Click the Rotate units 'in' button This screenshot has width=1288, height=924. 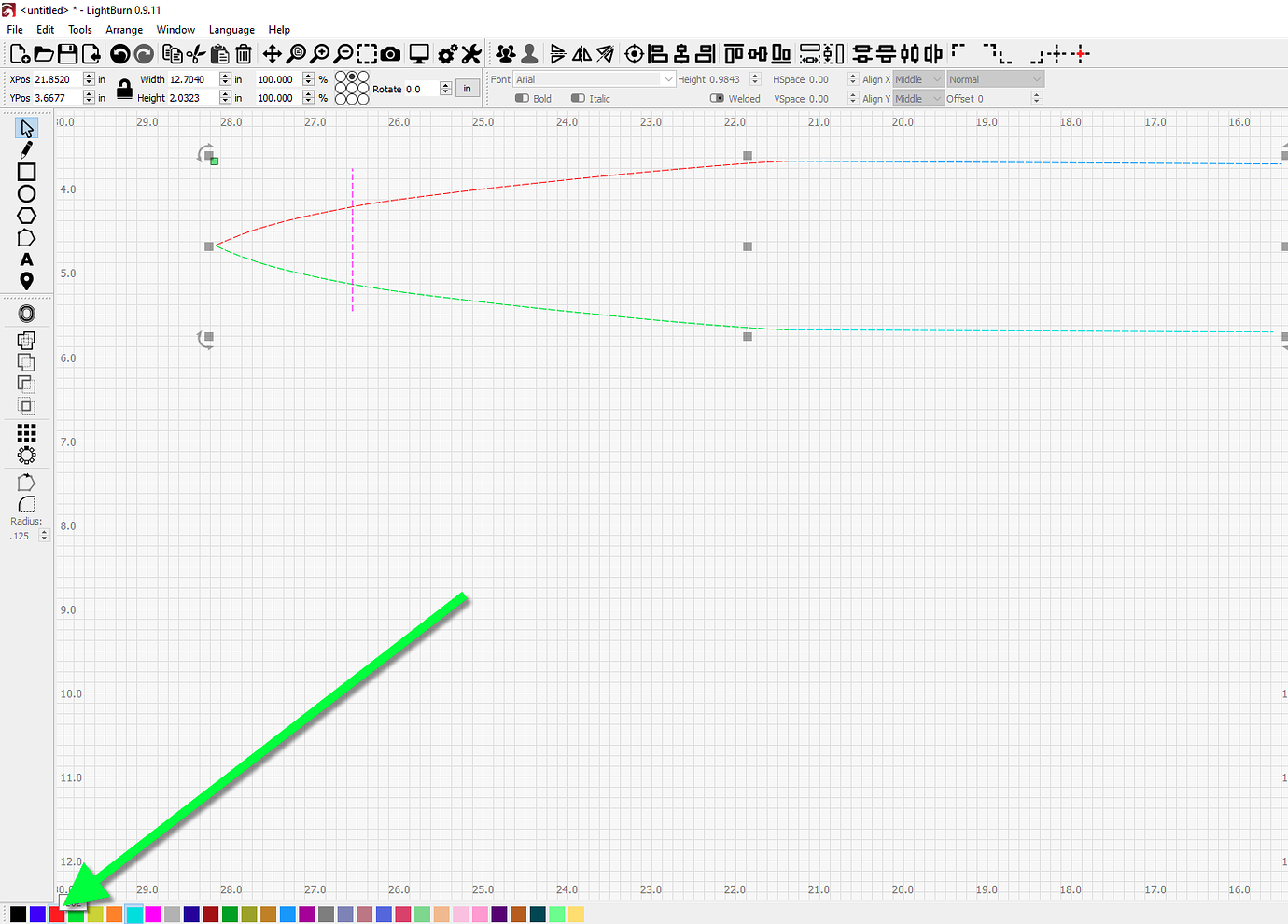(467, 88)
